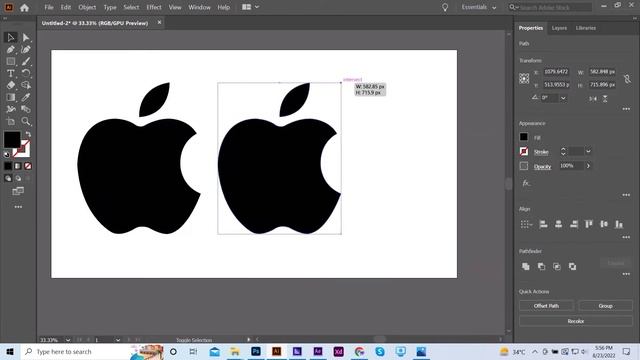
Task: Click Pathfinder Intersect icon
Action: (557, 267)
